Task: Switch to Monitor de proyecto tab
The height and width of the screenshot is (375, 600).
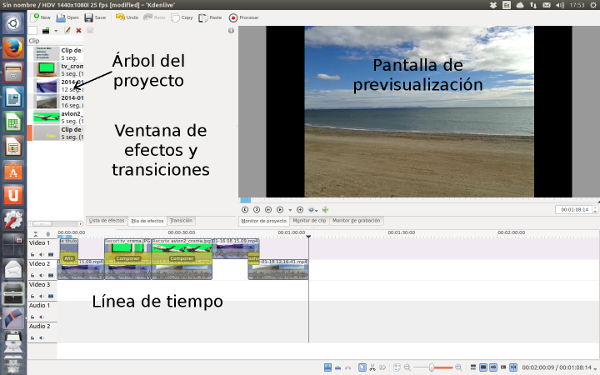Action: (x=264, y=221)
